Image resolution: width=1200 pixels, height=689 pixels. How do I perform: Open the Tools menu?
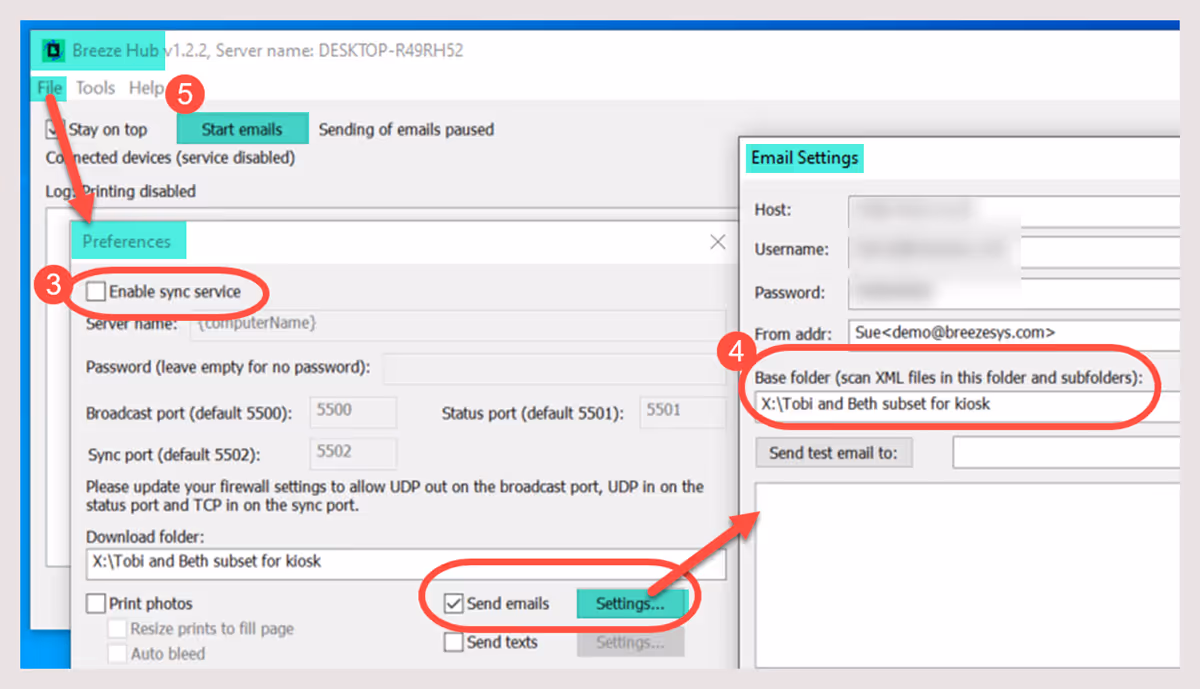pyautogui.click(x=95, y=88)
